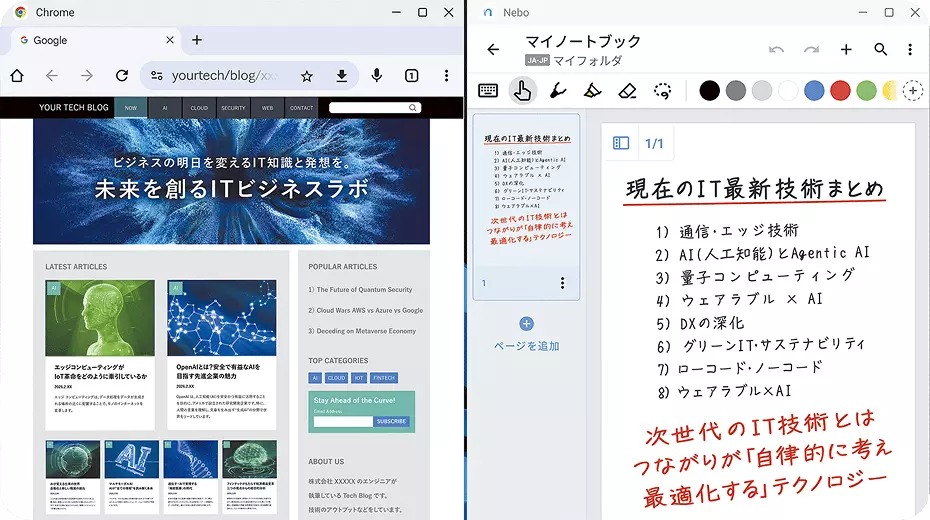Open a new Chrome tab
The width and height of the screenshot is (930, 520).
[x=197, y=40]
